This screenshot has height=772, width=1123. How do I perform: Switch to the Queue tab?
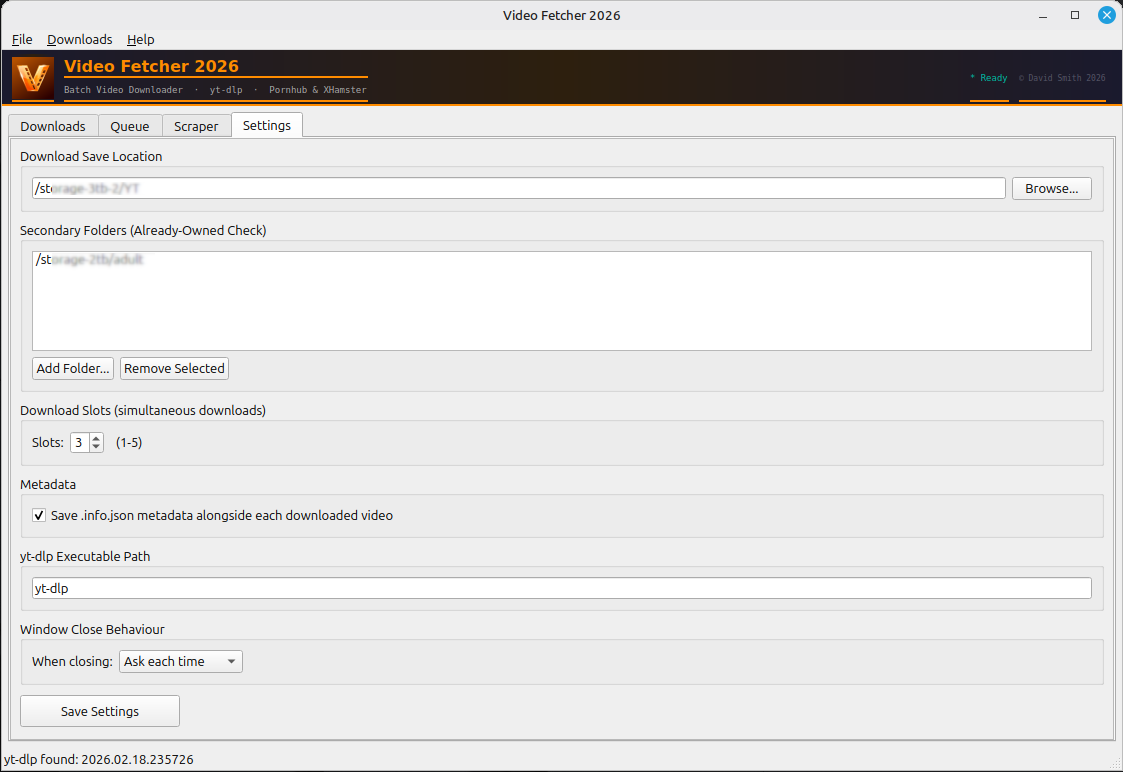130,126
